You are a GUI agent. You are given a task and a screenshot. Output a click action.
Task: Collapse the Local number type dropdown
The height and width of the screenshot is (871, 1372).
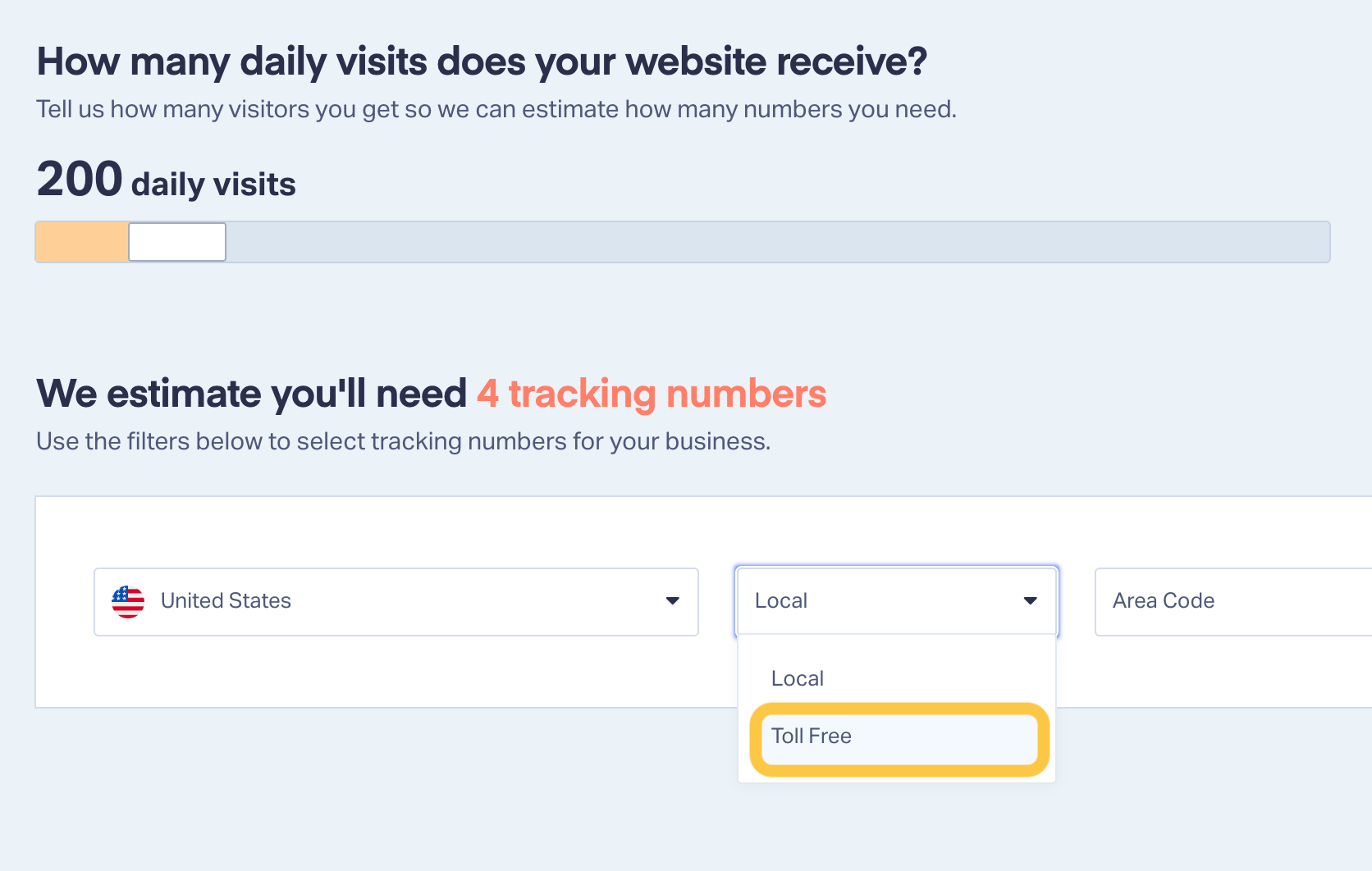click(897, 601)
